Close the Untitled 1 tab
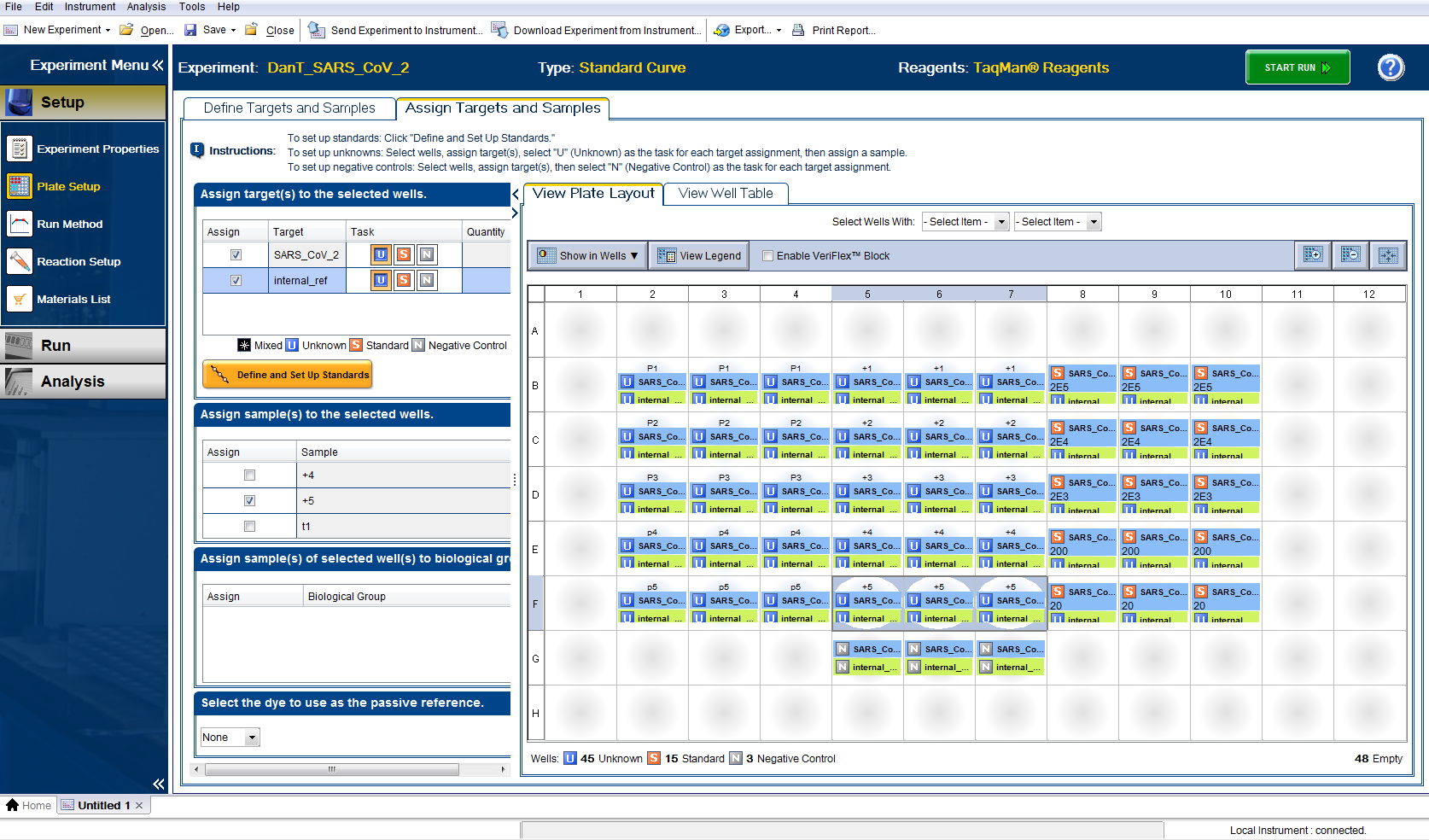 pos(139,805)
